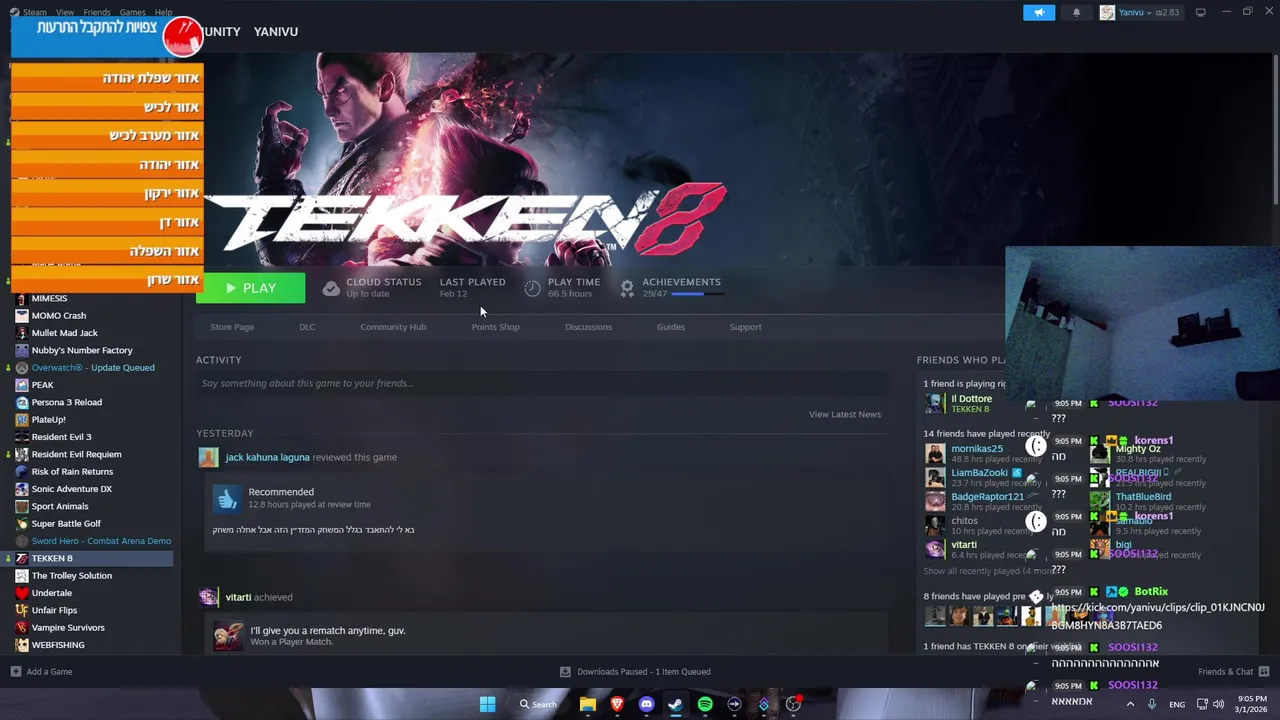1280x720 pixels.
Task: Click the rematch achievement badge icon
Action: pos(228,636)
